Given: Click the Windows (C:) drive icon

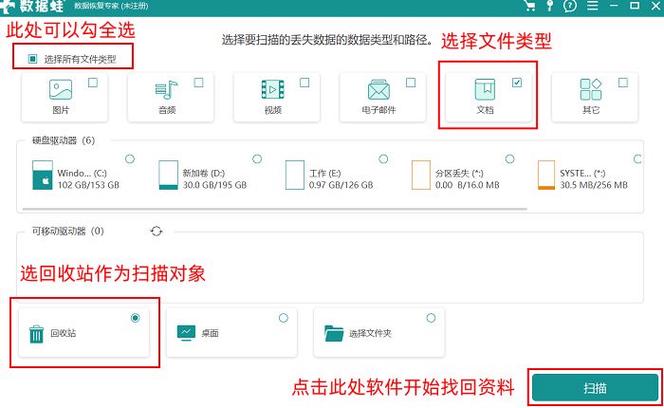Looking at the screenshot, I should (x=42, y=175).
